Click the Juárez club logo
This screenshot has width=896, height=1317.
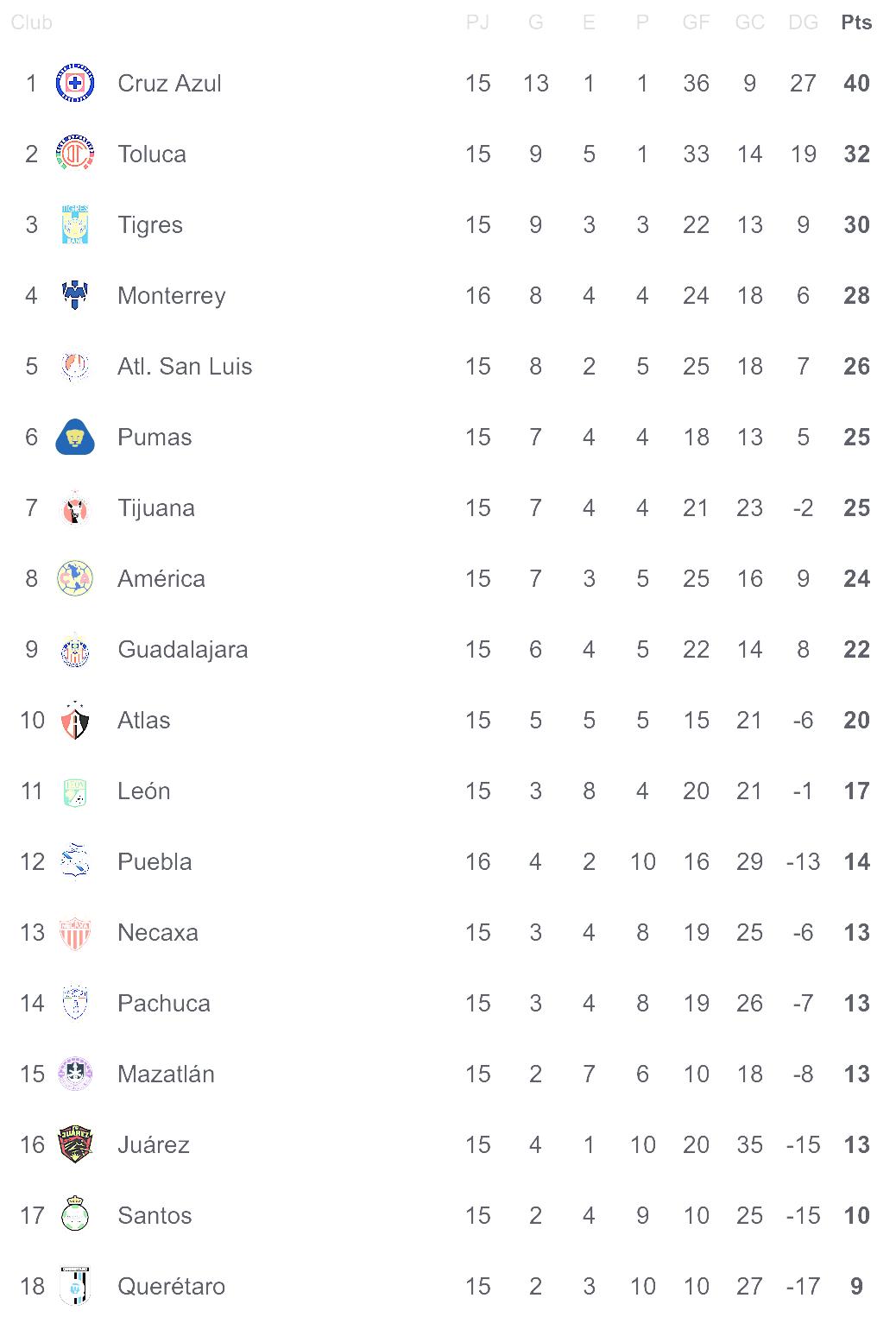pos(75,1145)
